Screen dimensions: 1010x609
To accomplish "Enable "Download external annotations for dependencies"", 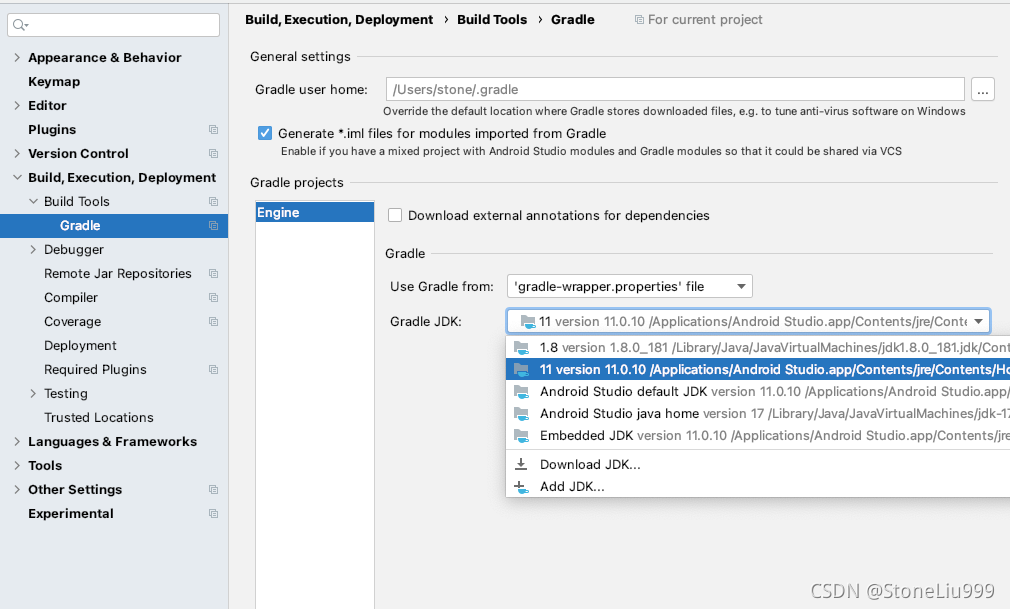I will point(395,215).
